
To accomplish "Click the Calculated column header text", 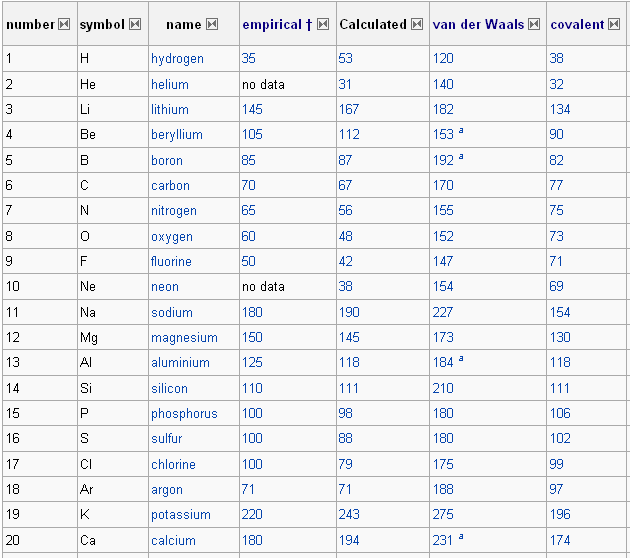I will (x=372, y=24).
